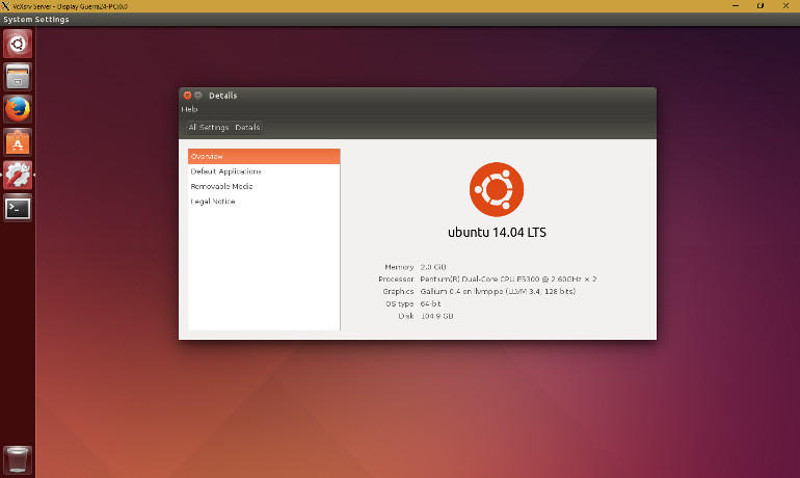Click the orange Ubuntu logo in Overview
Image resolution: width=800 pixels, height=478 pixels.
[x=497, y=189]
